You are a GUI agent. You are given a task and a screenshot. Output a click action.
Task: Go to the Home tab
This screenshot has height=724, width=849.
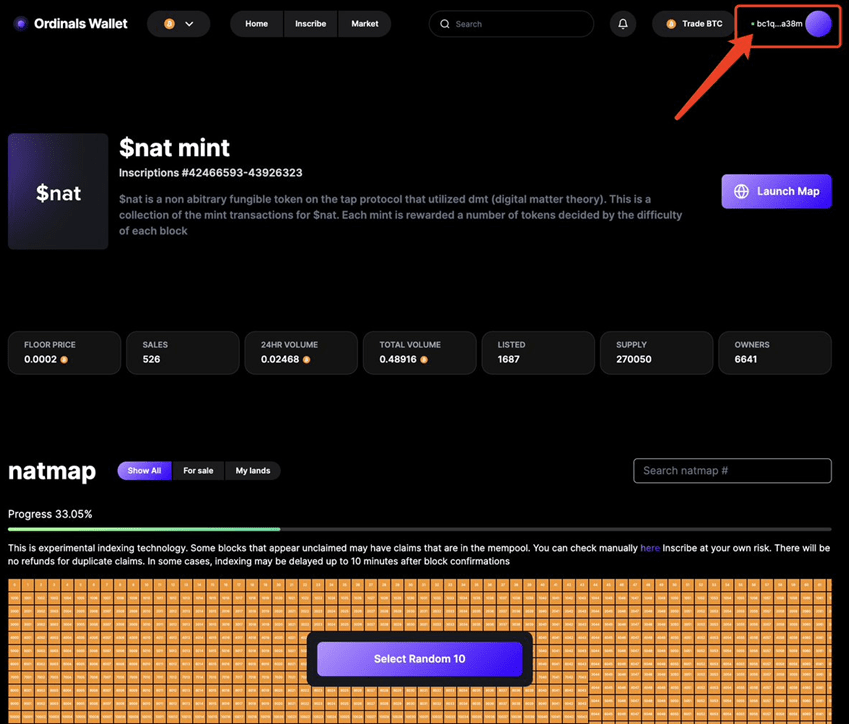[x=257, y=24]
